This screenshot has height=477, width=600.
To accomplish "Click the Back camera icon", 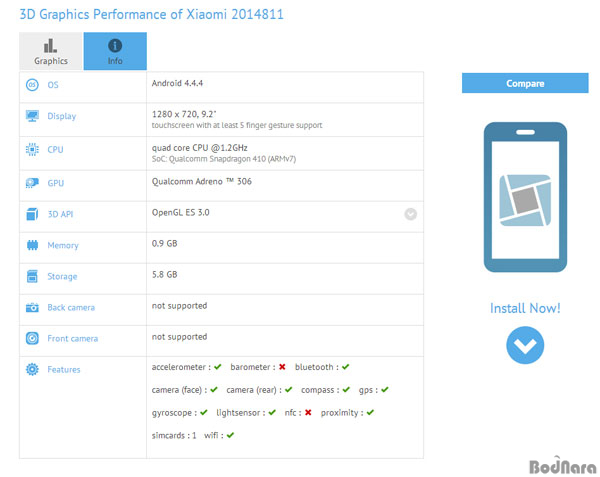I will (32, 307).
